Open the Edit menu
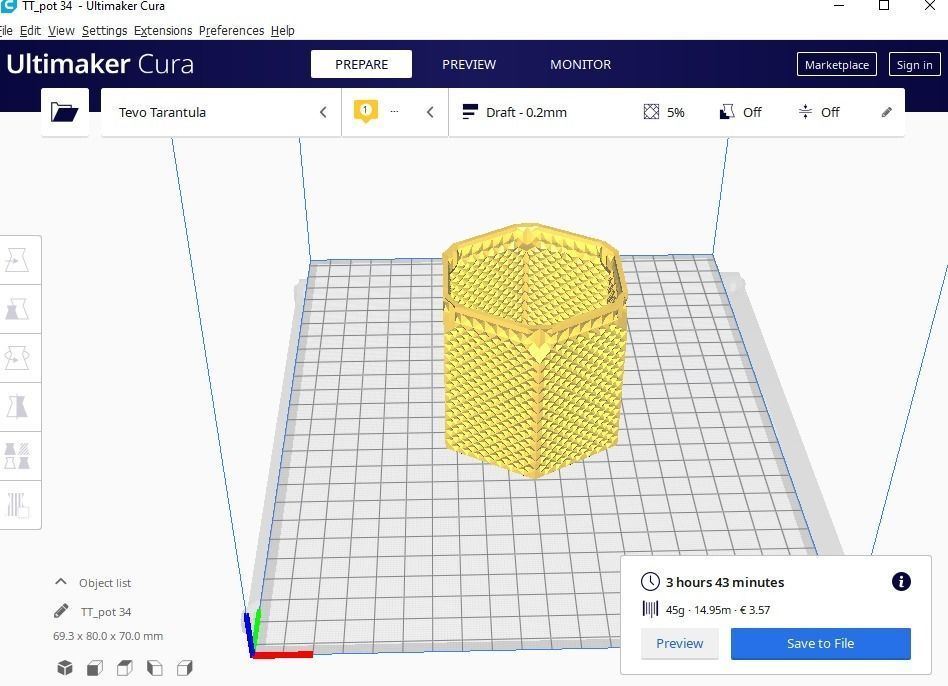The width and height of the screenshot is (948, 686). [30, 30]
